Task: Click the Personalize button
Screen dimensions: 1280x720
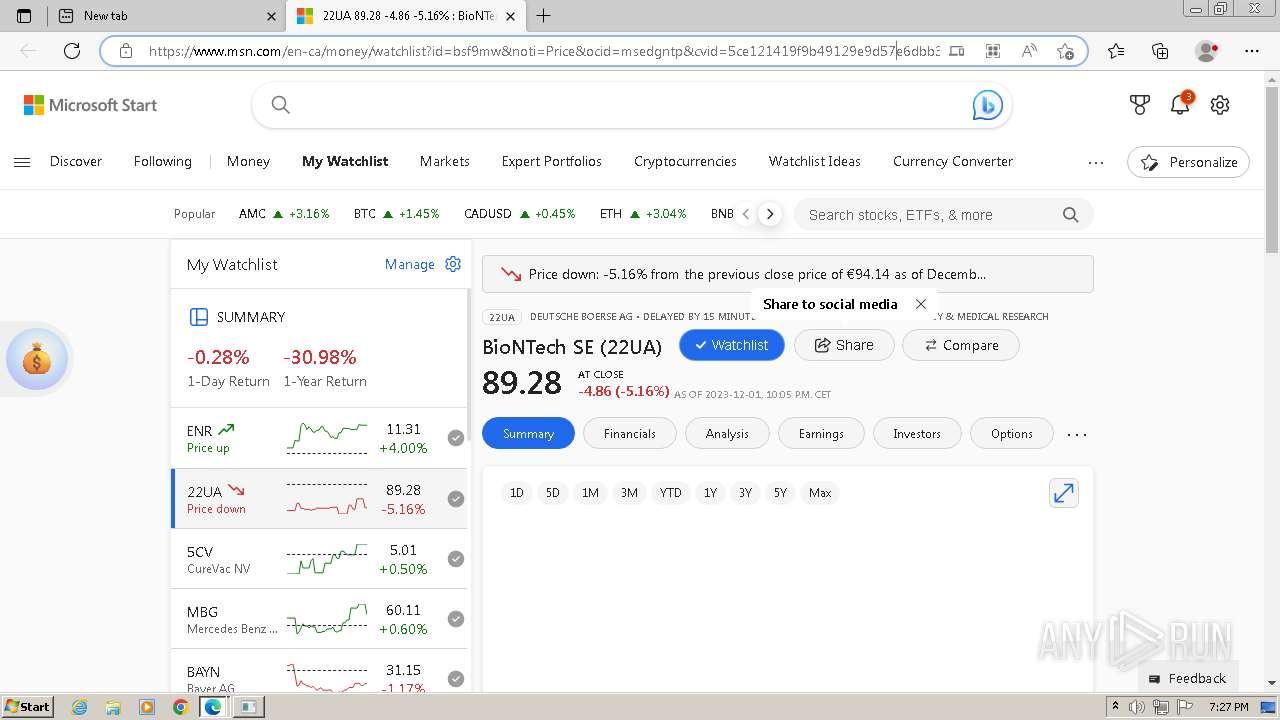Action: click(1188, 162)
